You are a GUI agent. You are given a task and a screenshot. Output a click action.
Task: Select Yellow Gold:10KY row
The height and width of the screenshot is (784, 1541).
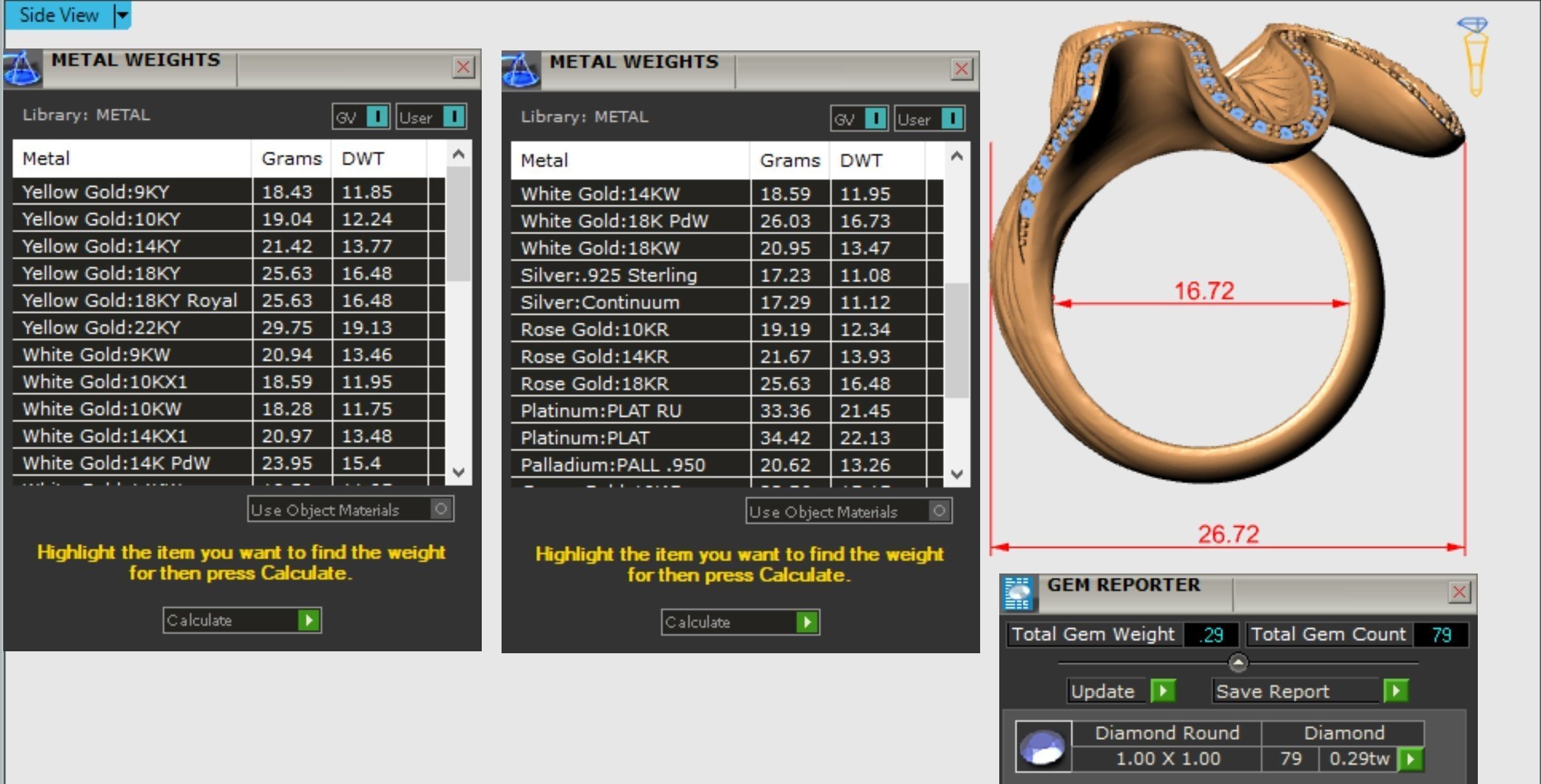[228, 219]
